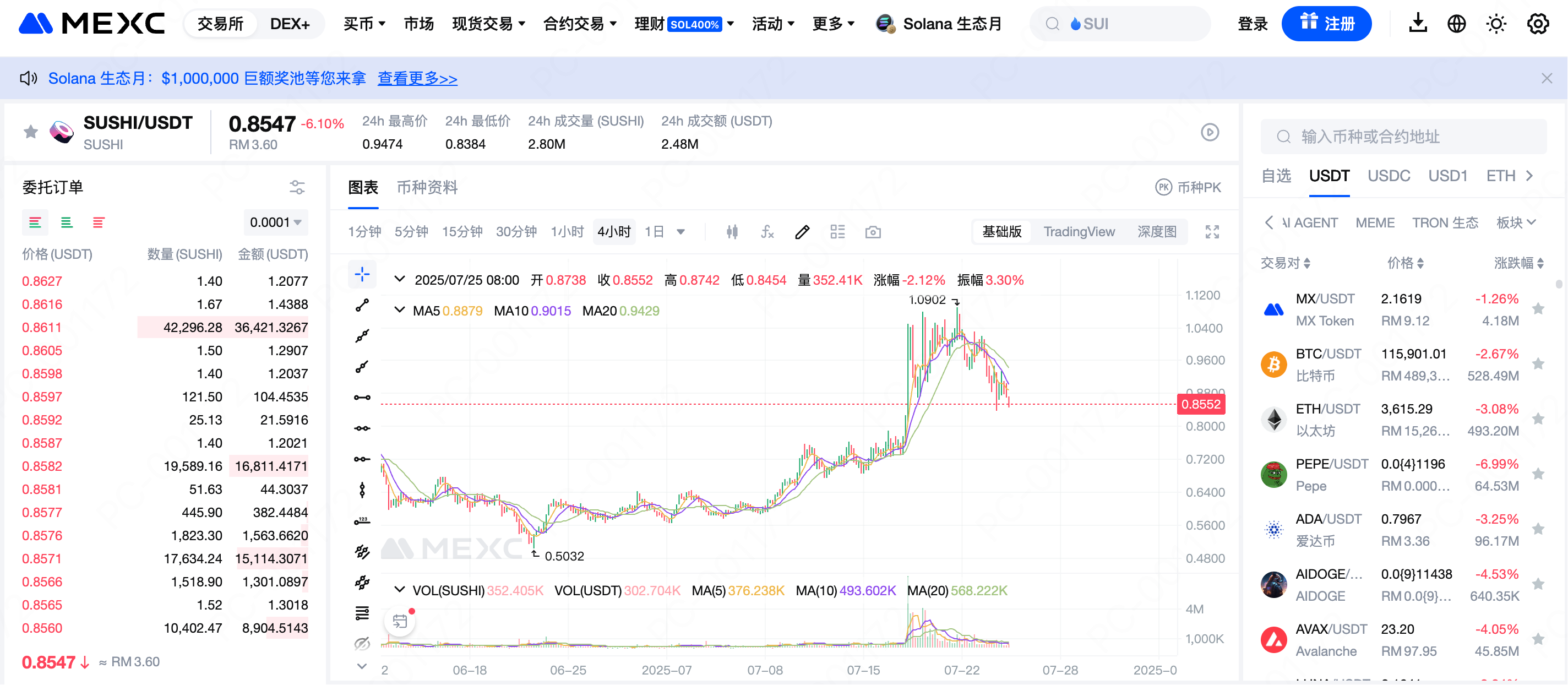The width and height of the screenshot is (1568, 685).
Task: Click the market list scrollbar
Action: (x=1559, y=284)
